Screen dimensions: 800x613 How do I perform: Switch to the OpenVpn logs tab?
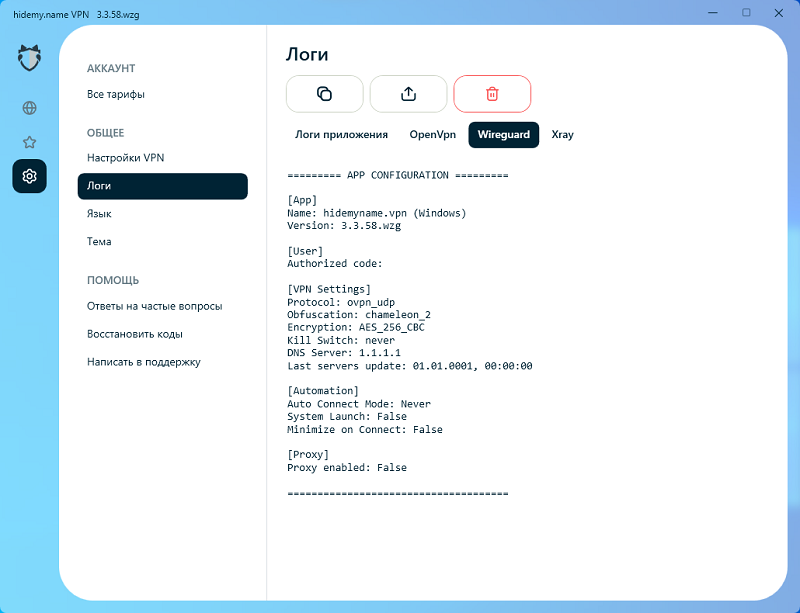click(432, 134)
